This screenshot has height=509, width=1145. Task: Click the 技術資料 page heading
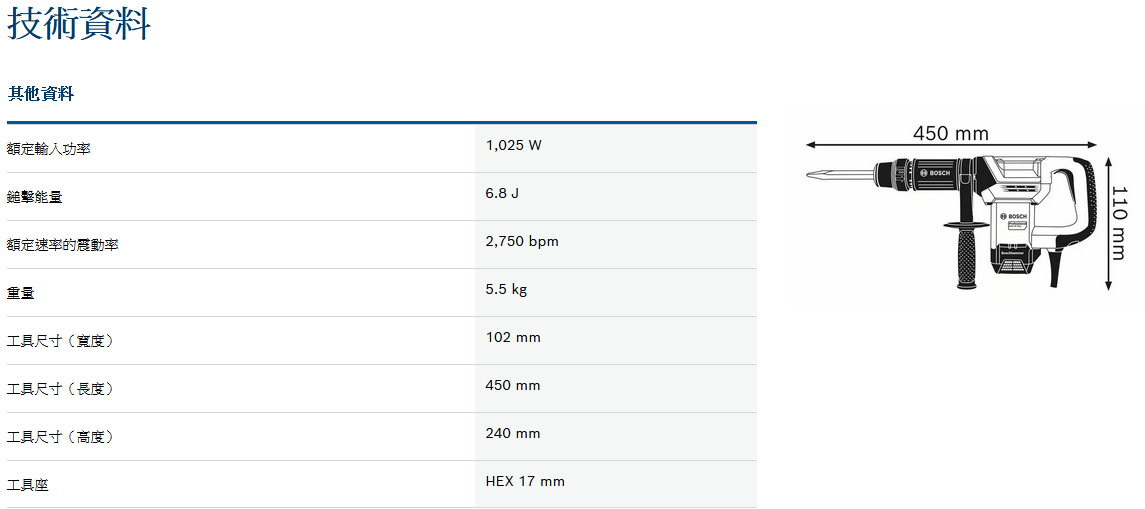click(79, 23)
